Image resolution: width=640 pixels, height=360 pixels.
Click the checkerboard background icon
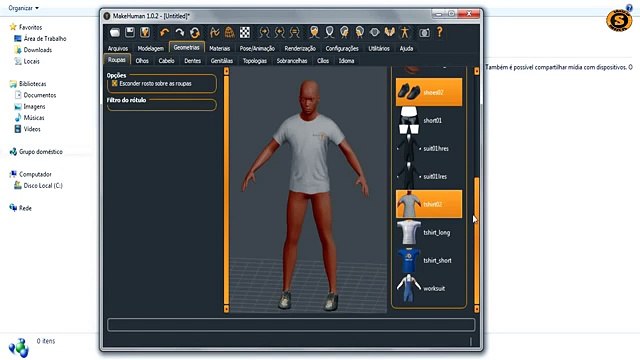point(244,32)
